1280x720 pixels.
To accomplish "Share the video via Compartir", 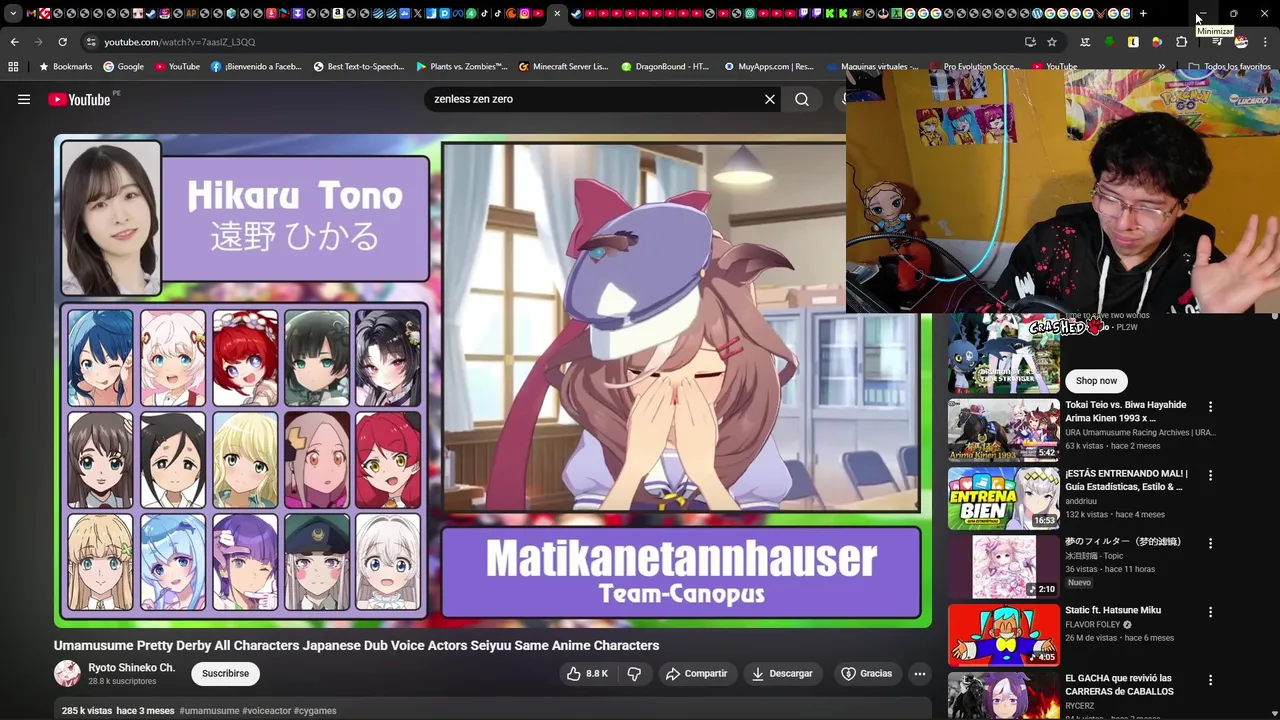I will 696,674.
